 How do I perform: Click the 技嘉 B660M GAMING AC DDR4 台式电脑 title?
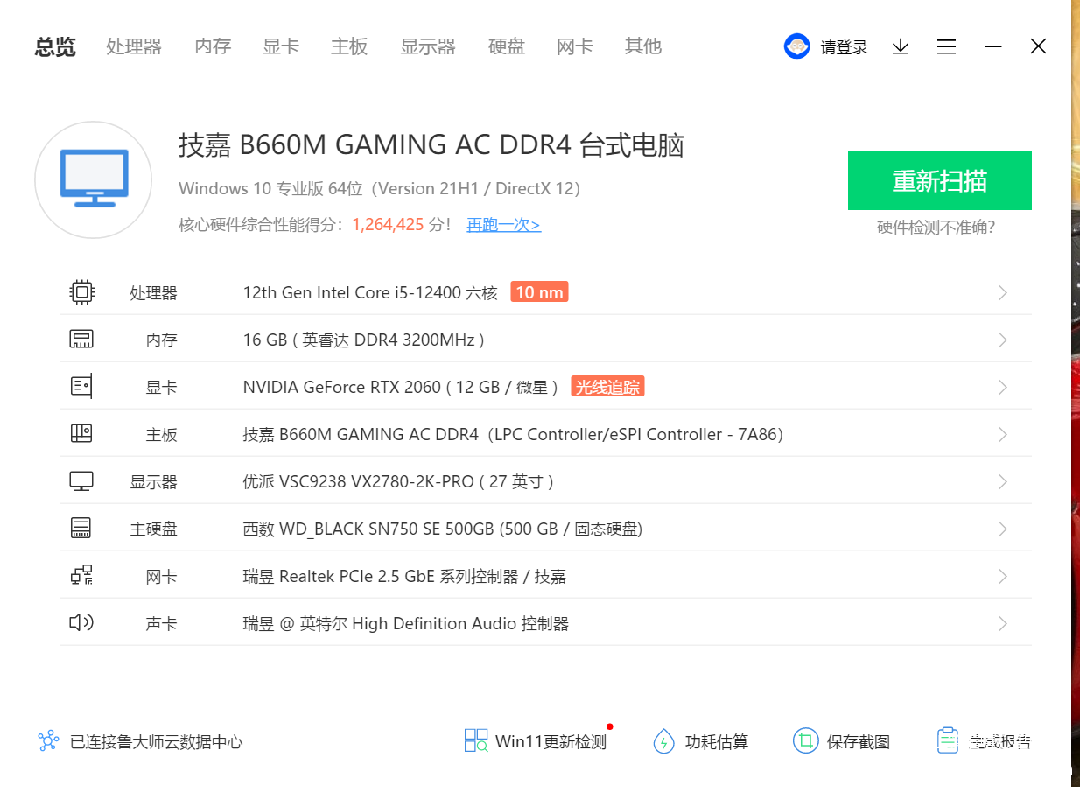(431, 145)
